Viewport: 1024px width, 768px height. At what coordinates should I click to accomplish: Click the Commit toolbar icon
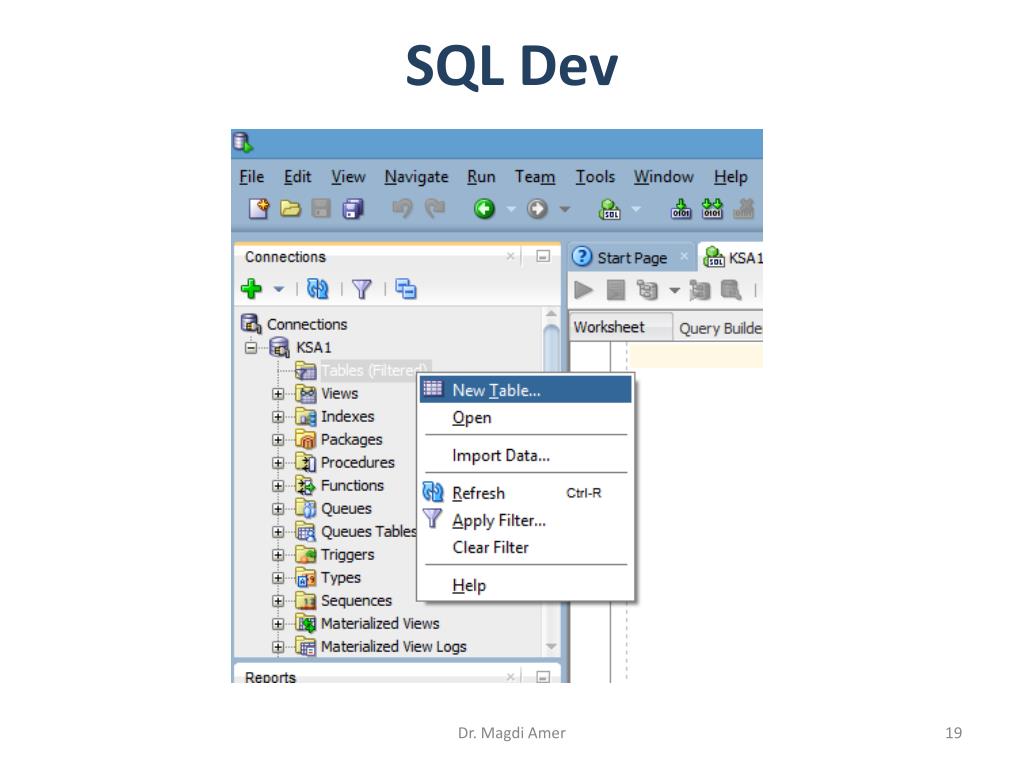pos(681,209)
